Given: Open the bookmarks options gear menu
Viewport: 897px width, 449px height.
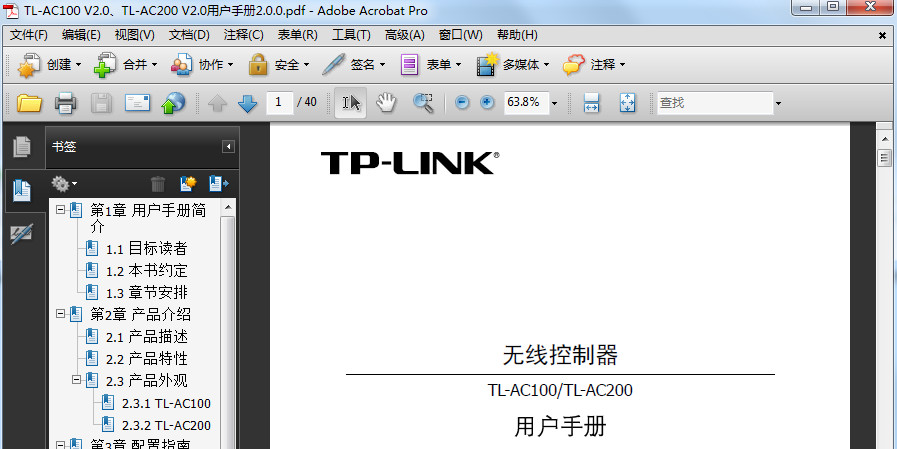Looking at the screenshot, I should pyautogui.click(x=63, y=184).
